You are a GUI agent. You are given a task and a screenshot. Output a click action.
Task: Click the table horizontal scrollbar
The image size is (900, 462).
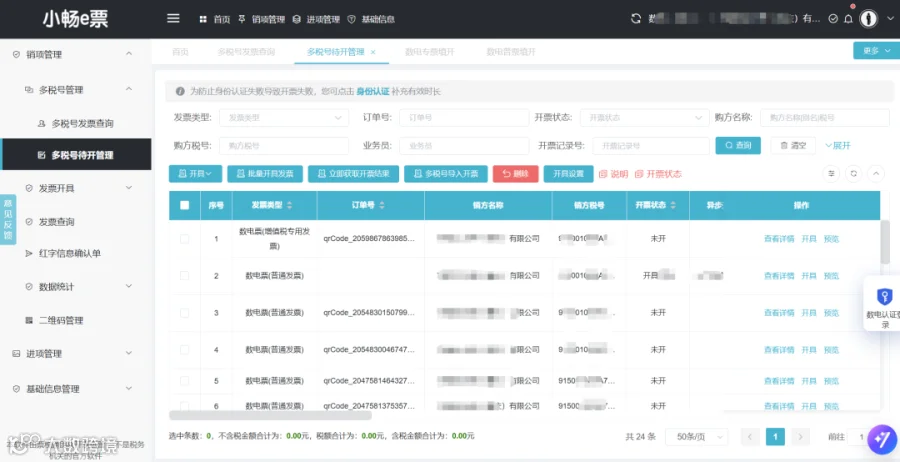pyautogui.click(x=270, y=416)
